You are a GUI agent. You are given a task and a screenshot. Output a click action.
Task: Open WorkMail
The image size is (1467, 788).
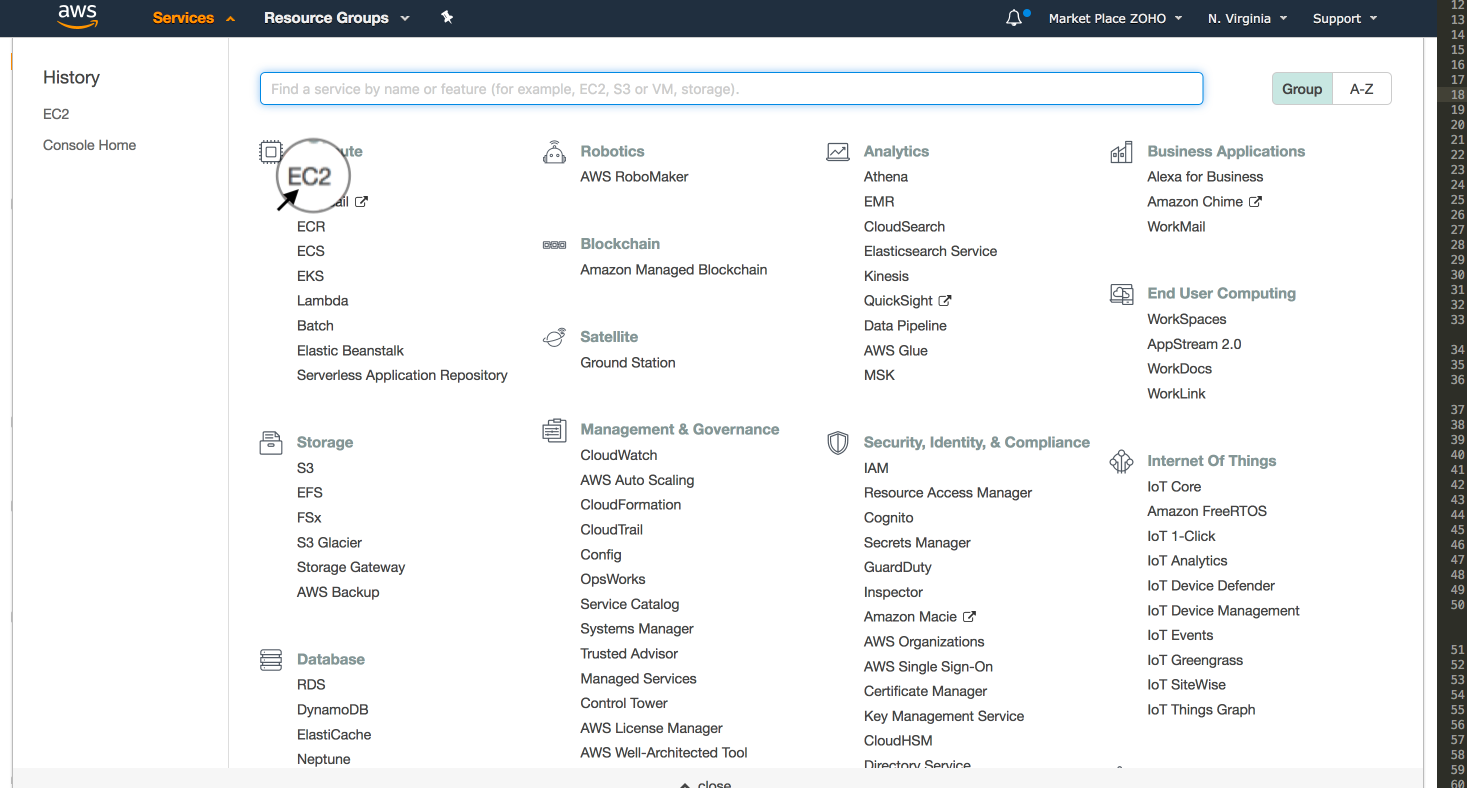pyautogui.click(x=1176, y=227)
